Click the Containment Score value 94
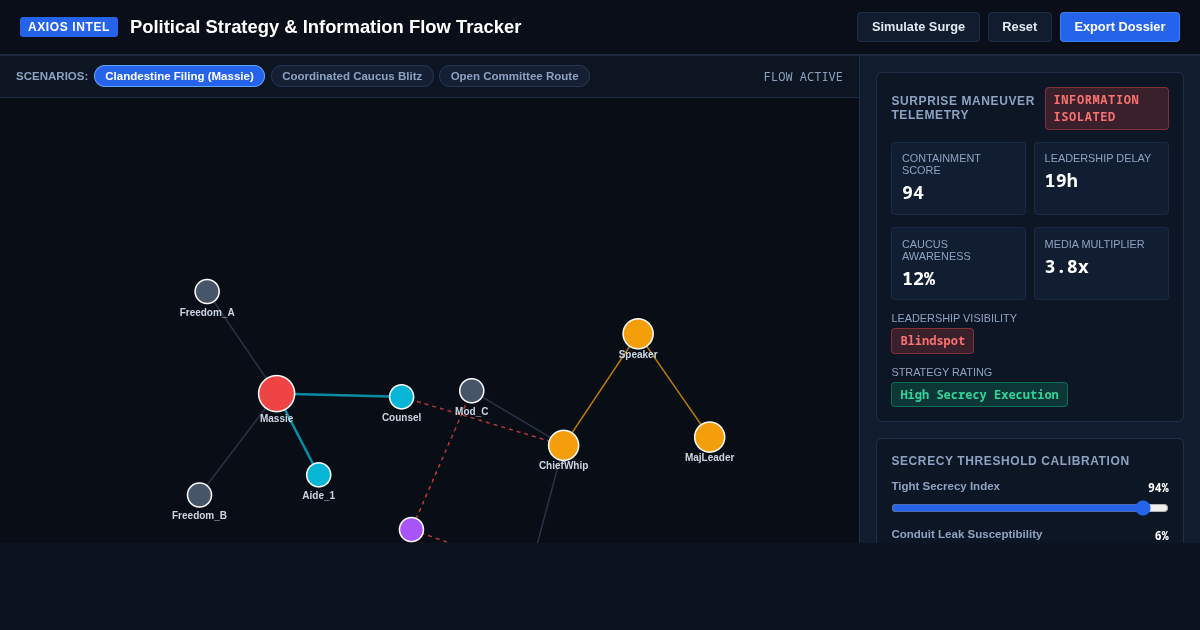The image size is (1200, 630). [x=913, y=193]
